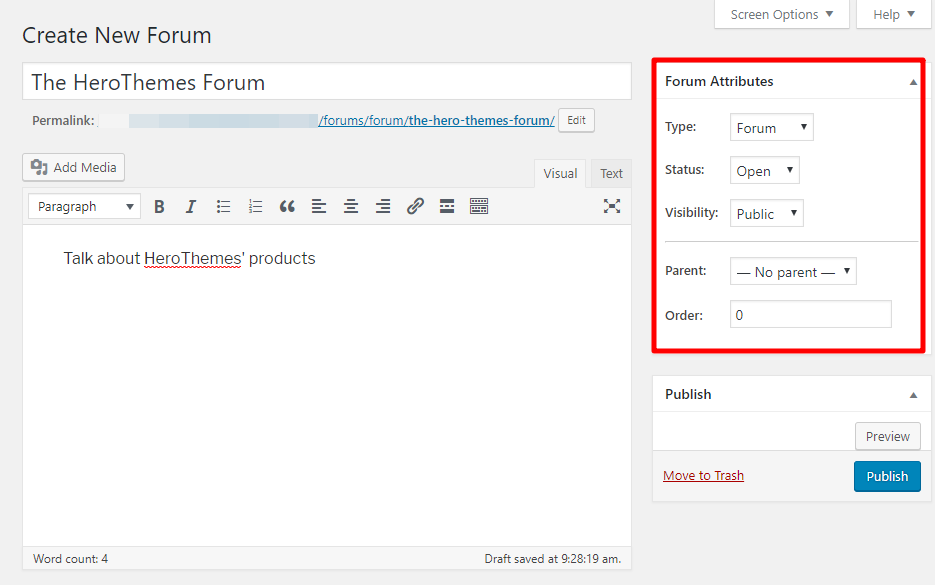935x585 pixels.
Task: Click in the editor content area
Action: [x=327, y=385]
